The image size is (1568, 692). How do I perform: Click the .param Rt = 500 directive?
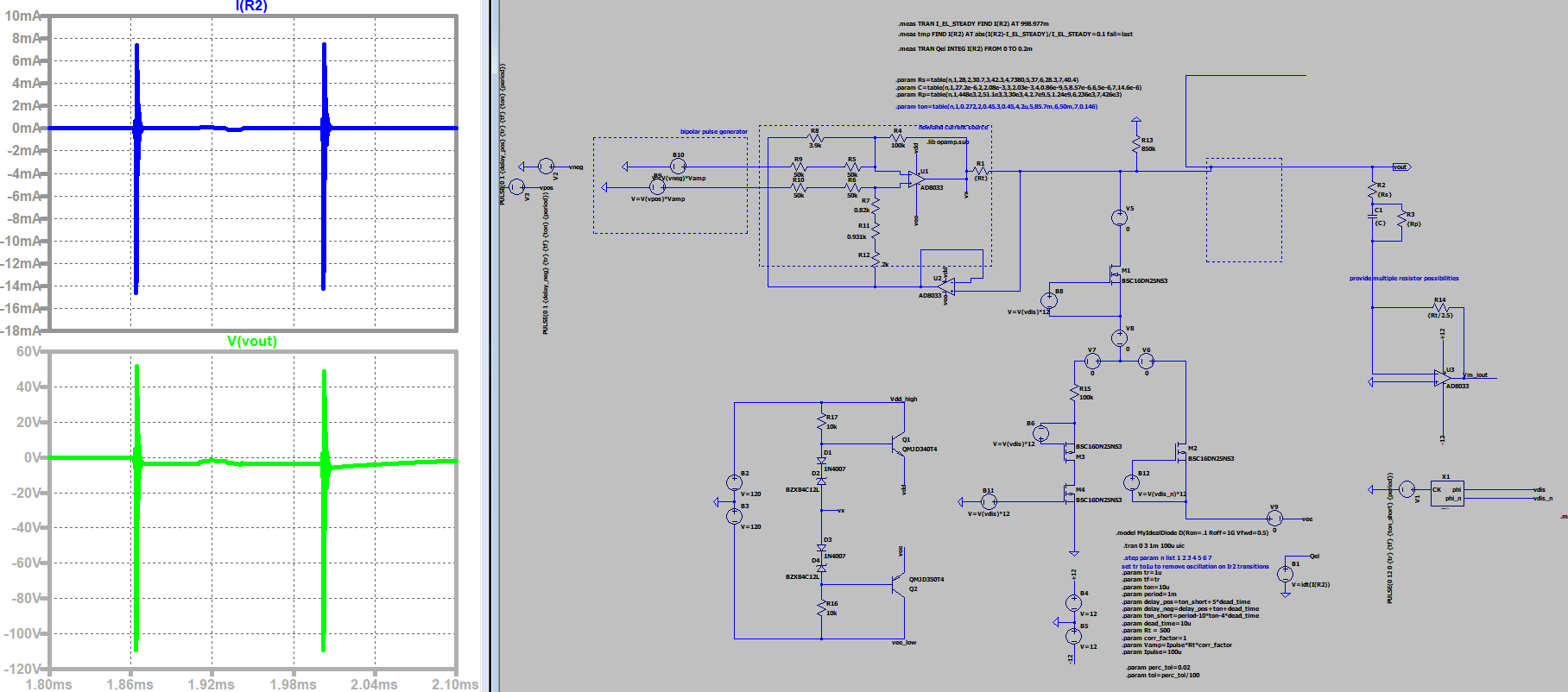(x=1147, y=631)
